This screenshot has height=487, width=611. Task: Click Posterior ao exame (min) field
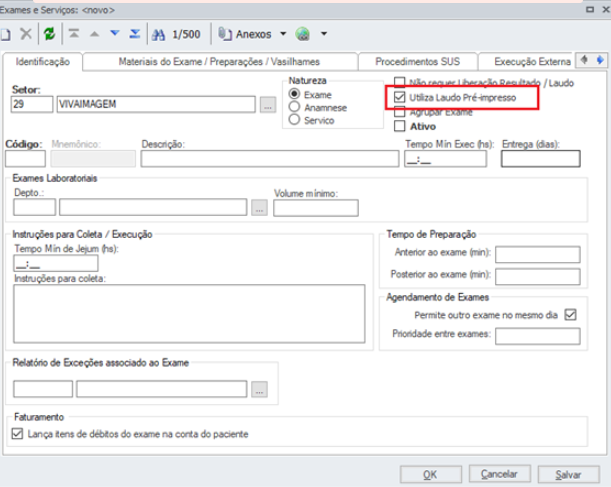[x=538, y=277]
